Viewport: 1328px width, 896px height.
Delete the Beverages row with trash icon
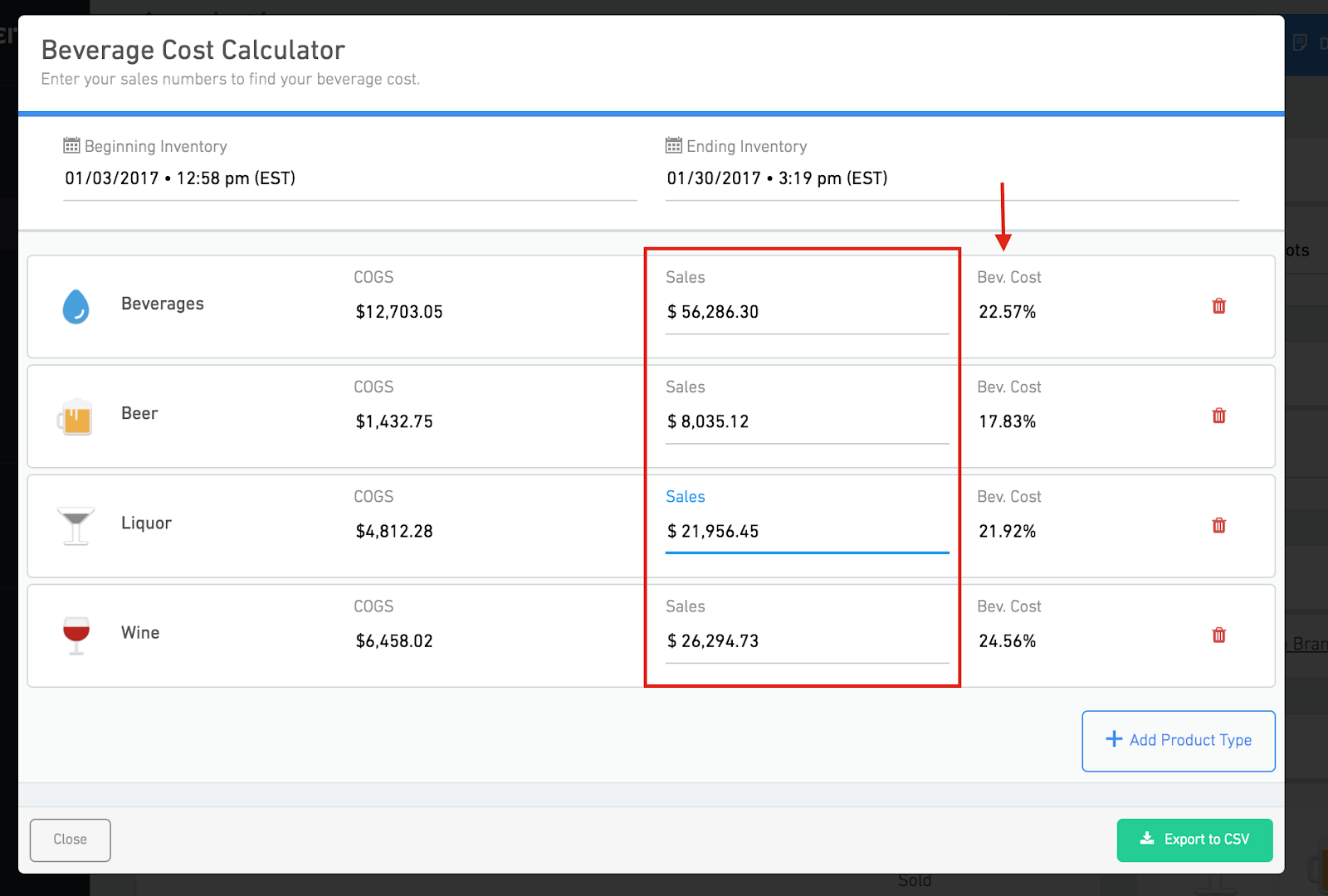click(1218, 306)
